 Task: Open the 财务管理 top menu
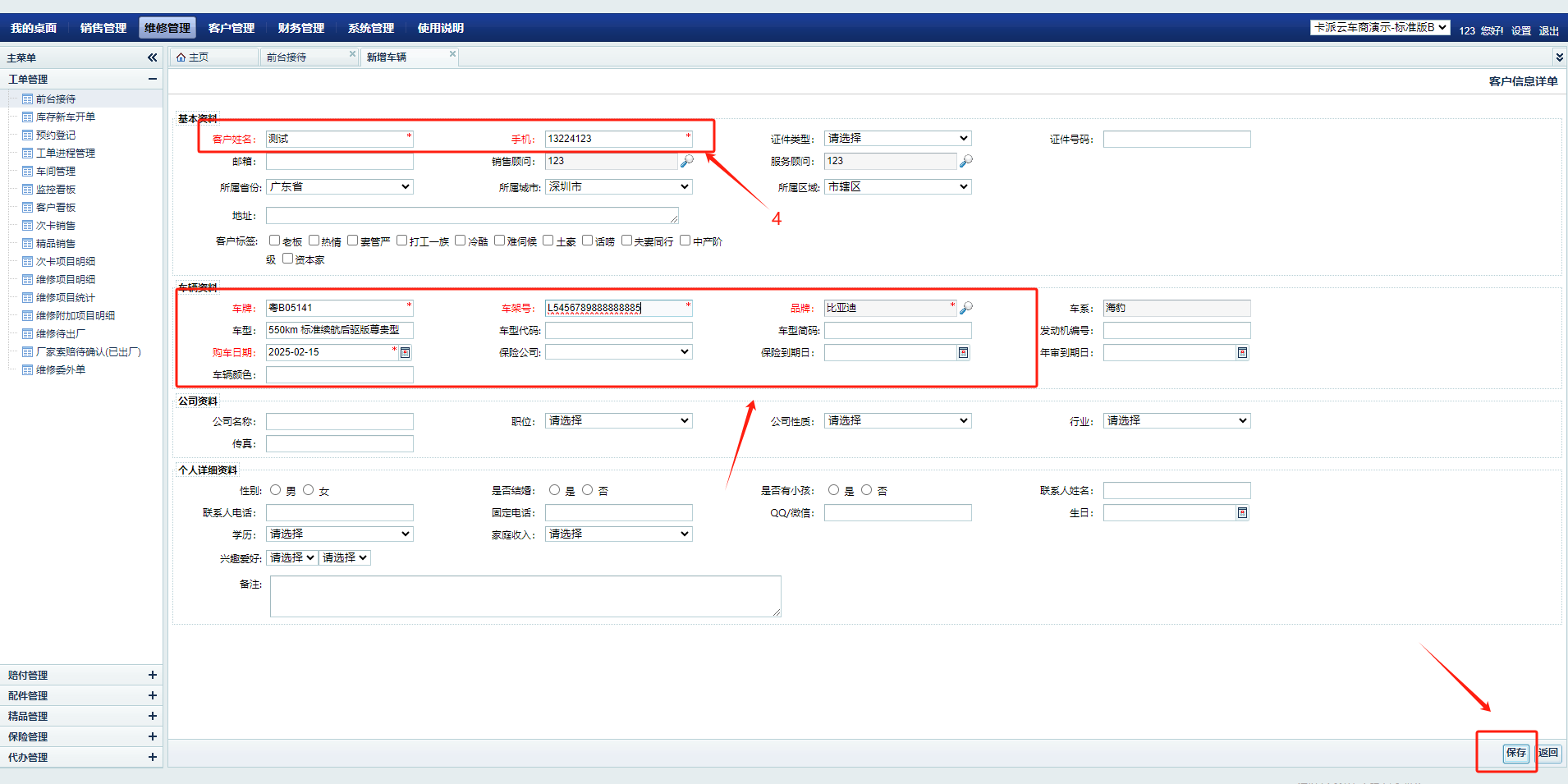click(x=300, y=28)
